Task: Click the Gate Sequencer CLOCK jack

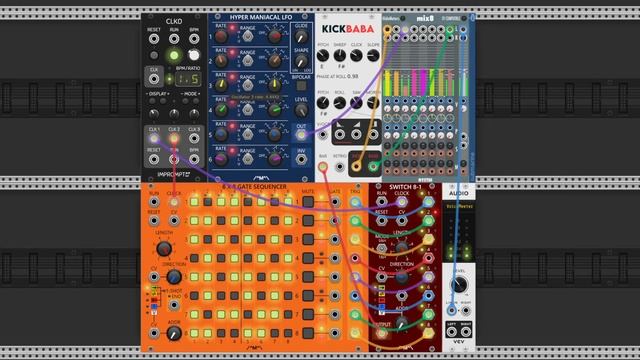Action: pos(174,202)
